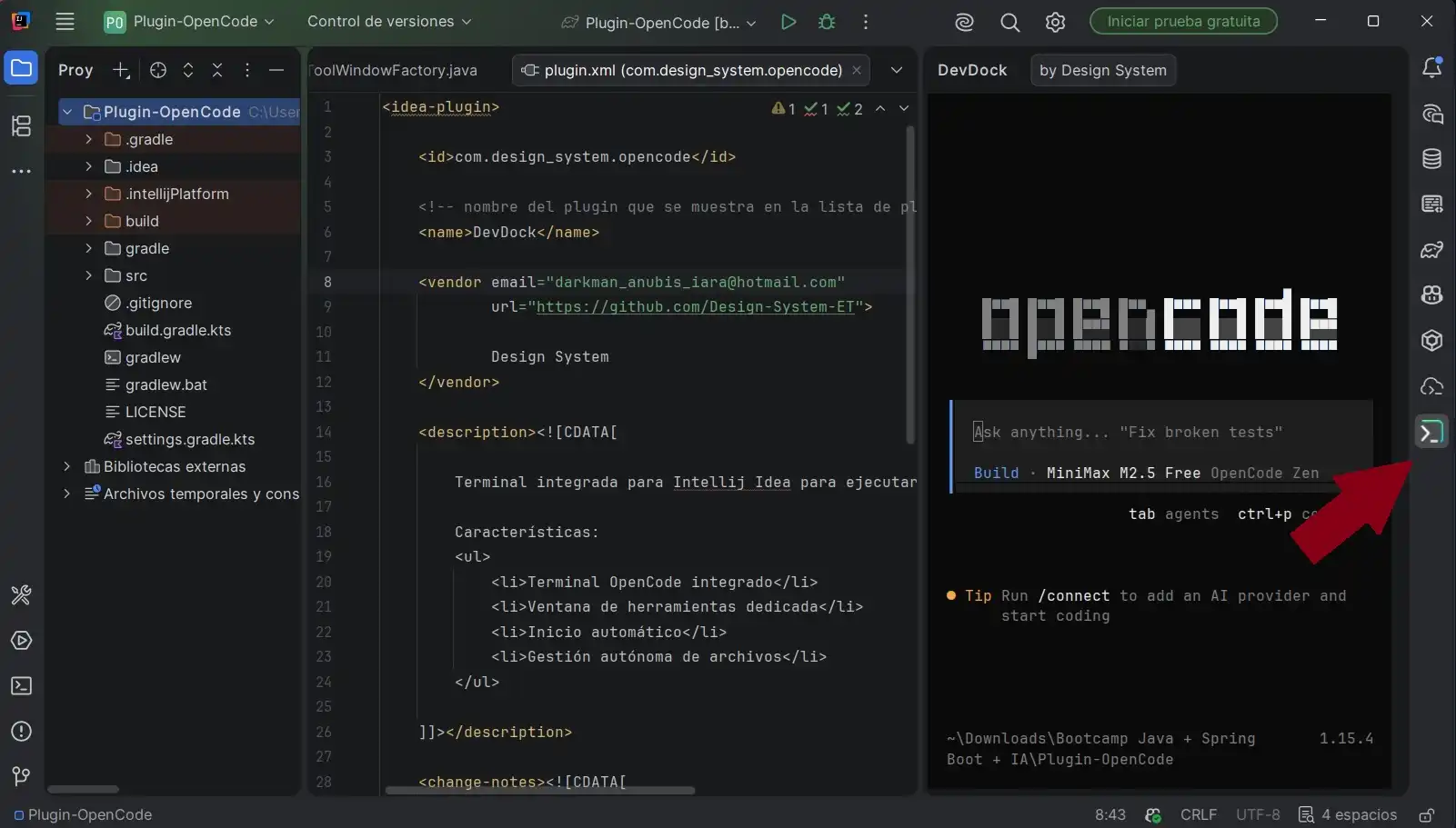Open the Build tool window hammer

coord(21,595)
